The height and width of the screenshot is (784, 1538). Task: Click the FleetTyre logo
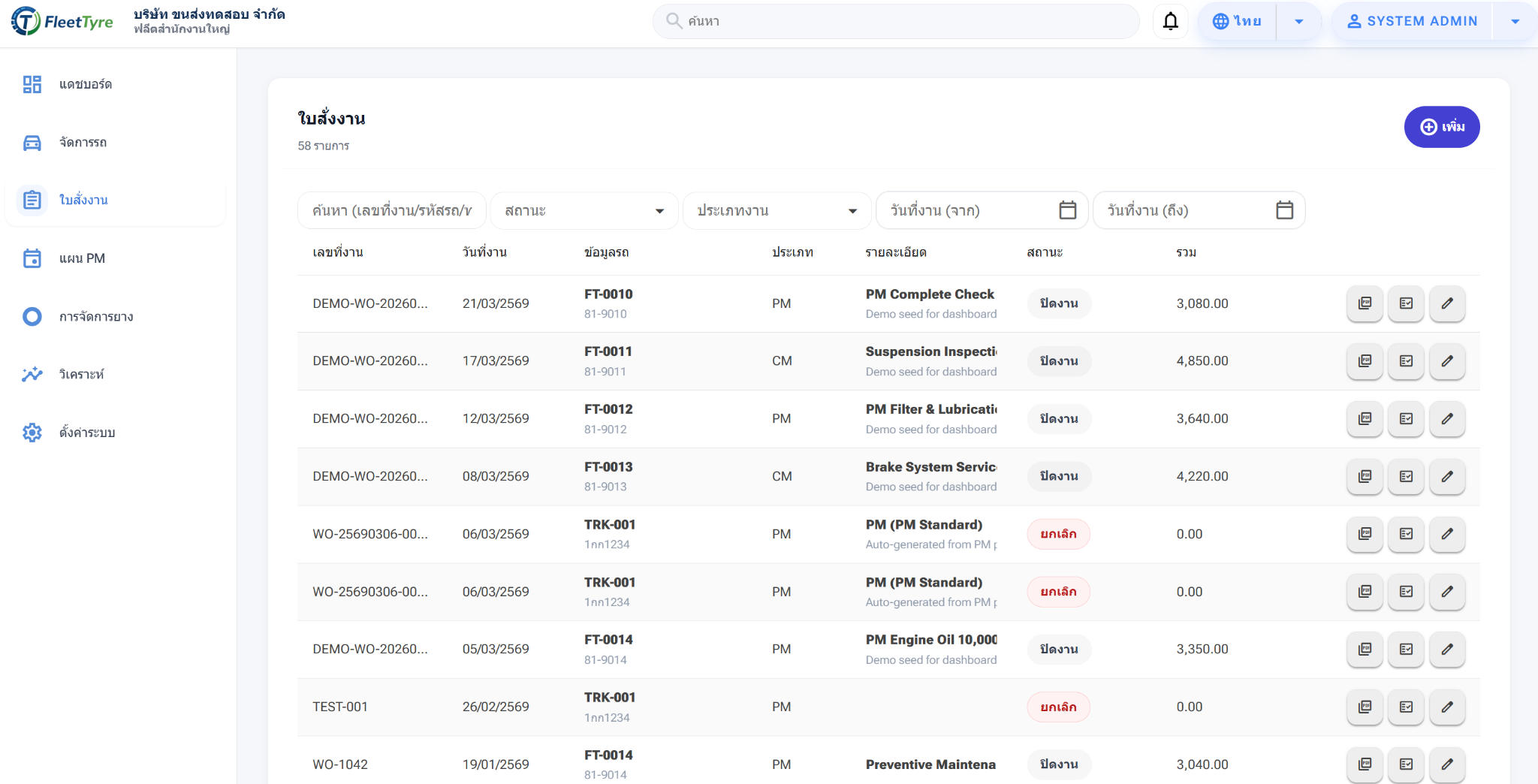coord(62,21)
